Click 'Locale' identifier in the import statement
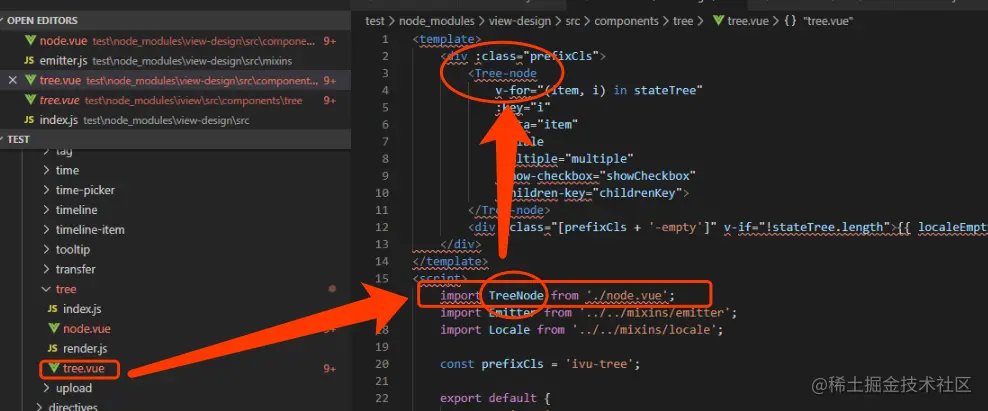 509,330
